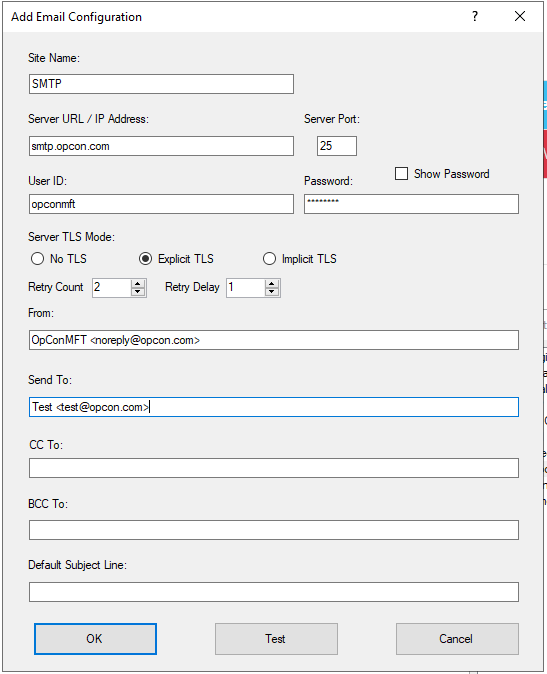547x674 pixels.
Task: Focus the CC To field
Action: pyautogui.click(x=274, y=468)
